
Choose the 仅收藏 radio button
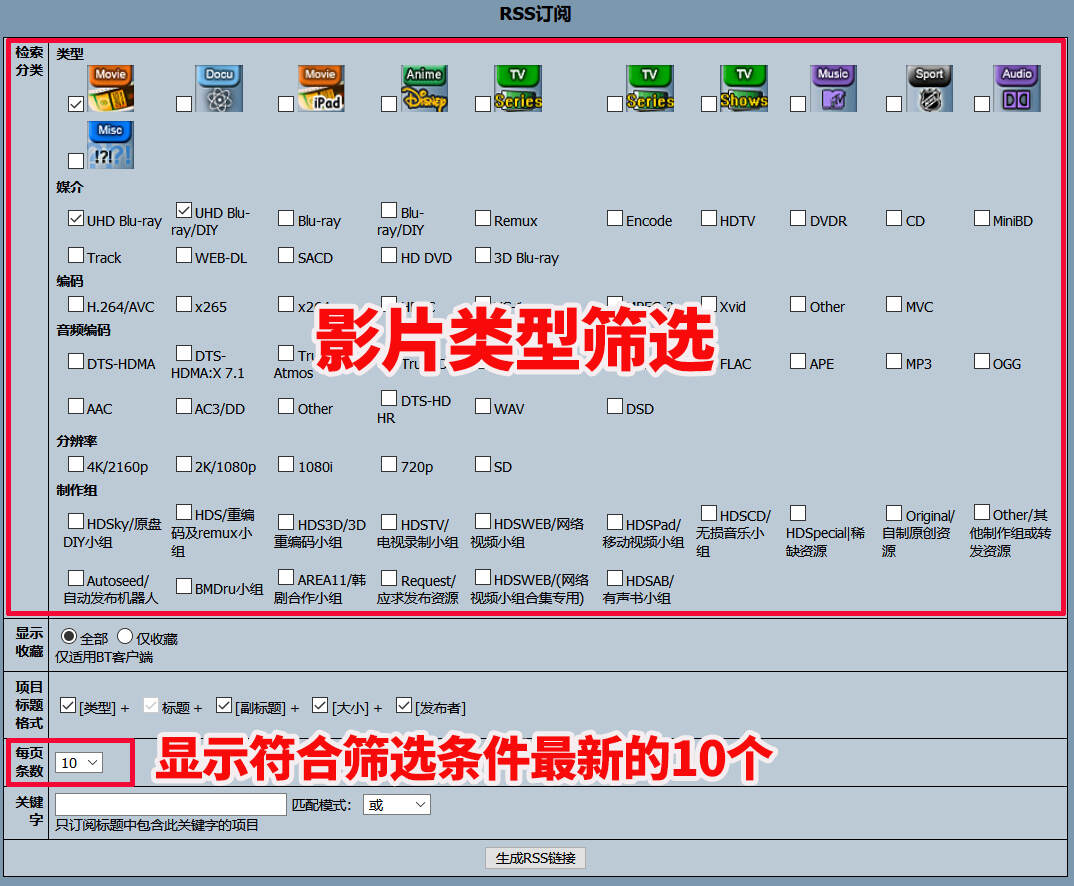coord(125,637)
